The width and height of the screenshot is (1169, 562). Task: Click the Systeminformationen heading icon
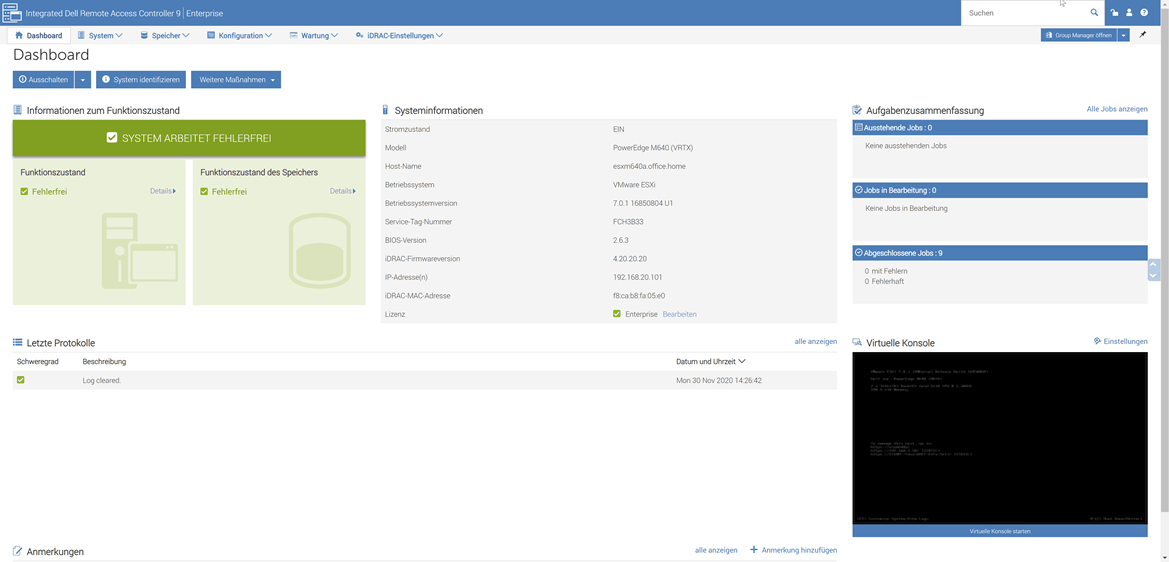point(385,110)
